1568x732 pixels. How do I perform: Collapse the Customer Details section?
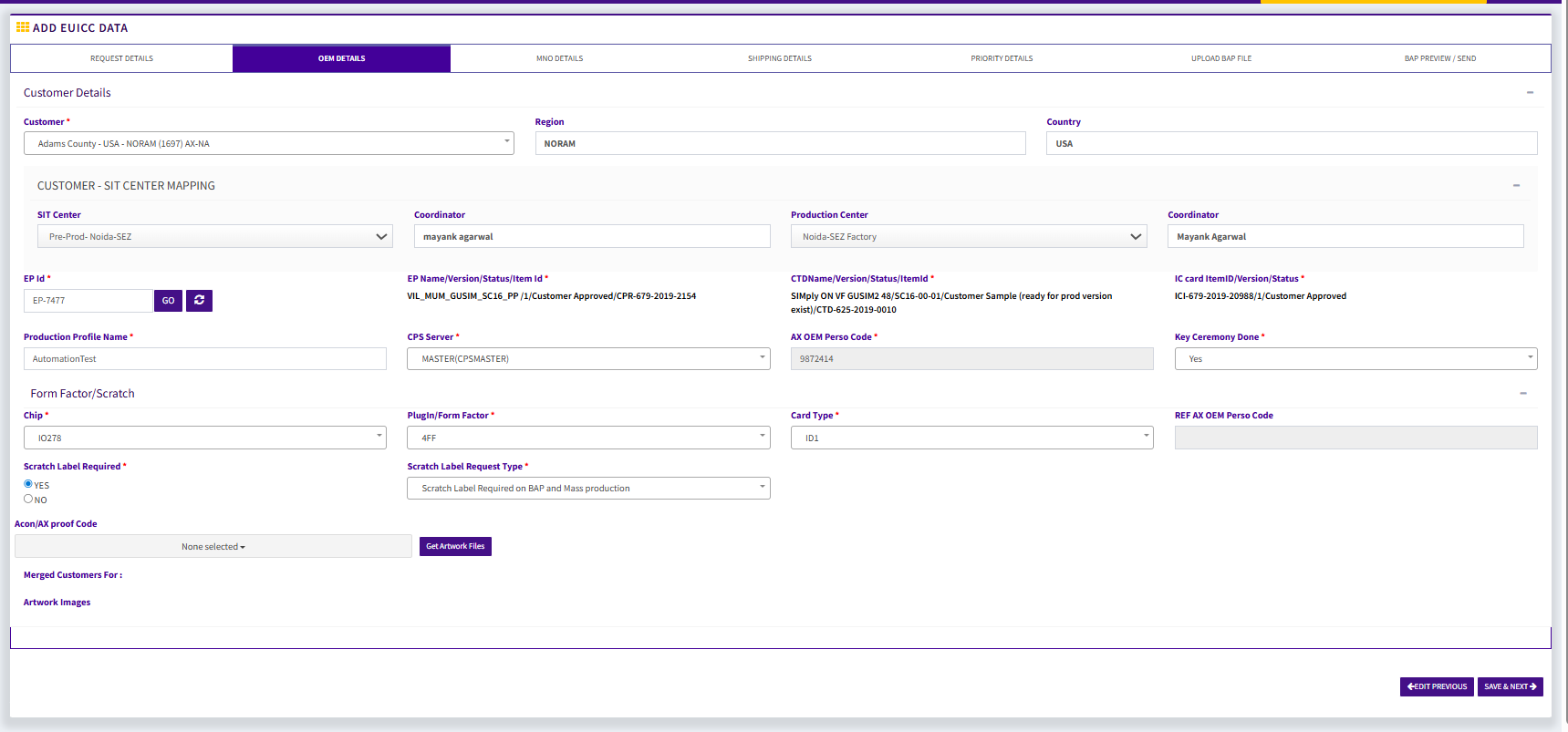tap(1530, 93)
